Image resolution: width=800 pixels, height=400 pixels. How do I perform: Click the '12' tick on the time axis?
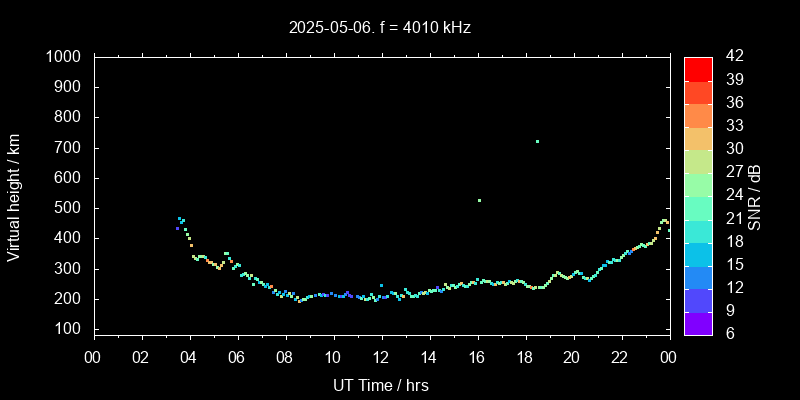tap(380, 356)
